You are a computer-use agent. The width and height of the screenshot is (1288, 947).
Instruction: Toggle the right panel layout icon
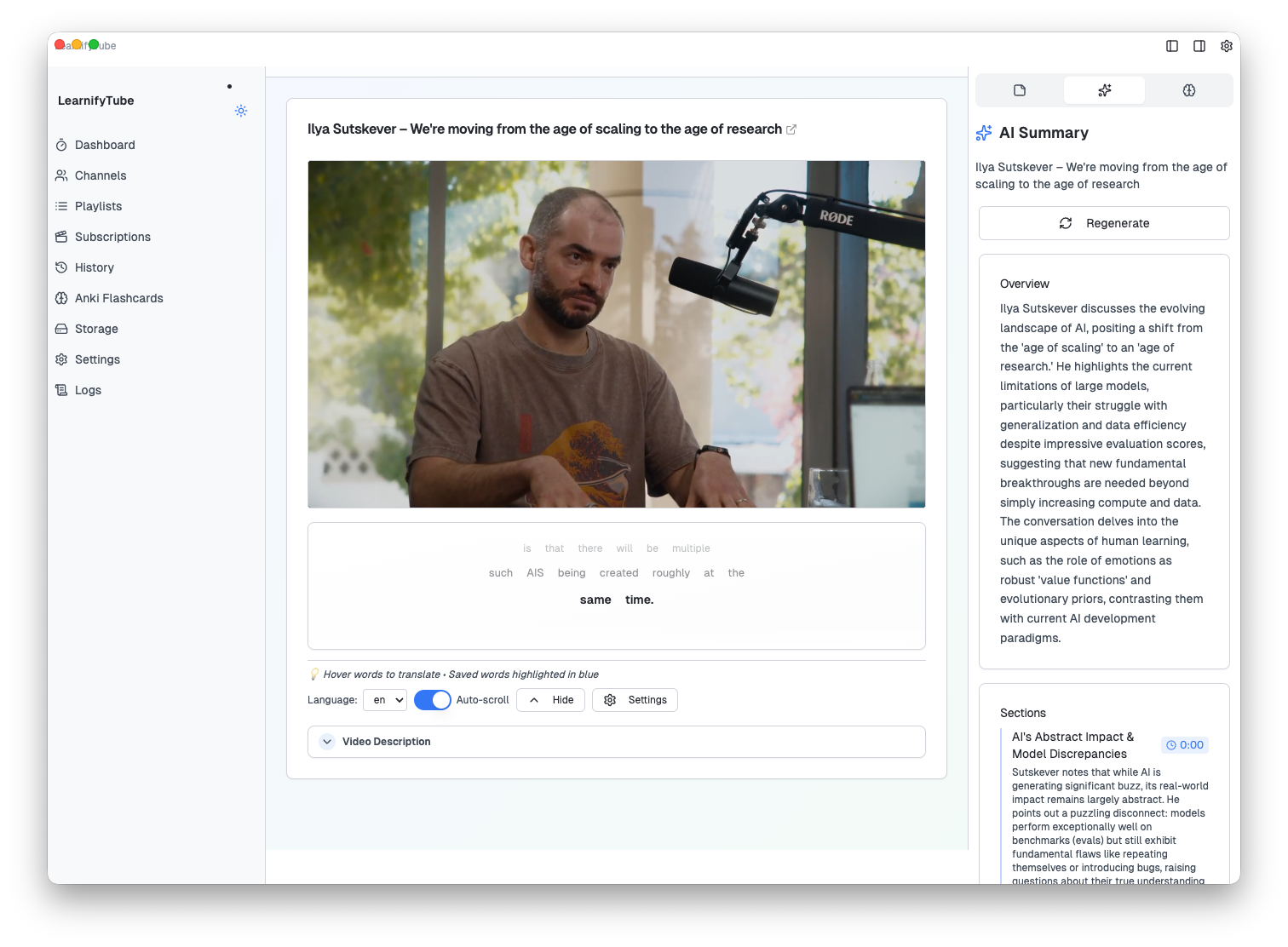[1199, 46]
